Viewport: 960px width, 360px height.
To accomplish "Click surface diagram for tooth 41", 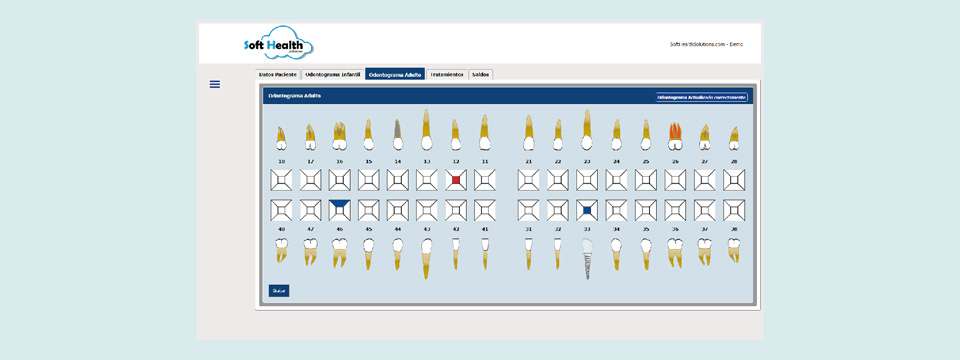I will 485,210.
